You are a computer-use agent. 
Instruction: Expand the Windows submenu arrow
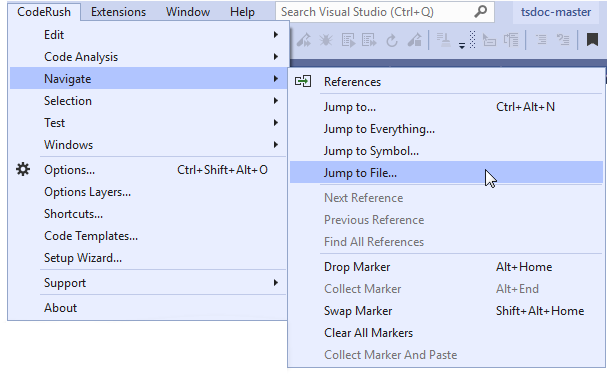pos(276,144)
